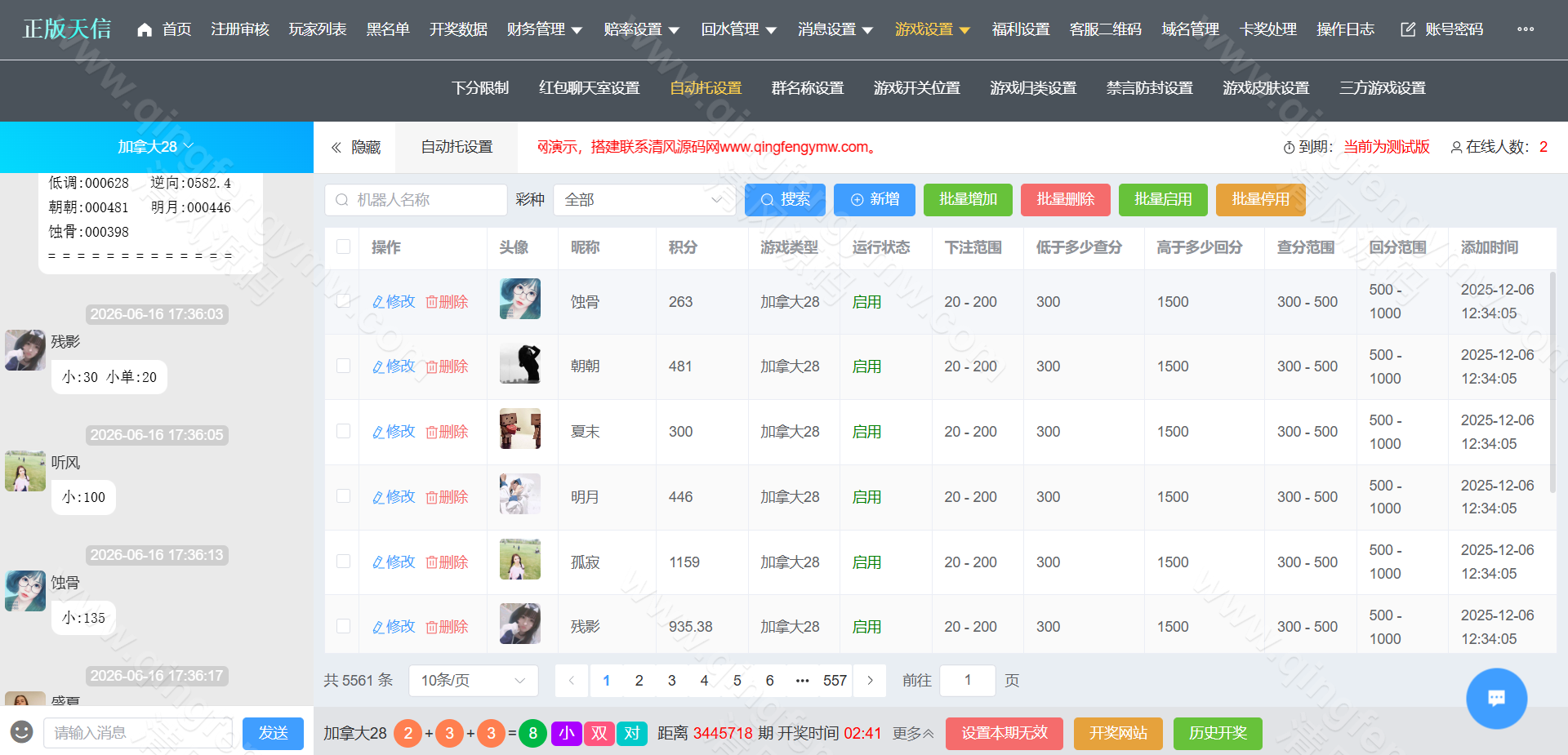Click the orange lottery ball showing 2
Screen dimensions: 1568x755
coord(408,733)
